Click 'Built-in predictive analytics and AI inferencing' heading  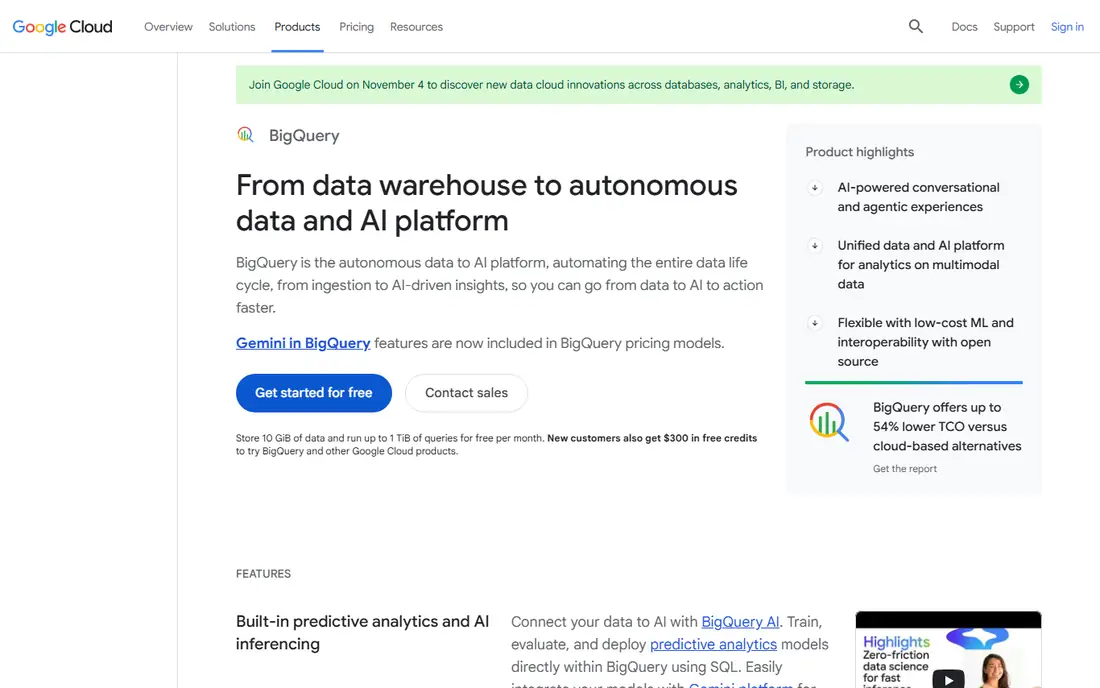point(362,633)
